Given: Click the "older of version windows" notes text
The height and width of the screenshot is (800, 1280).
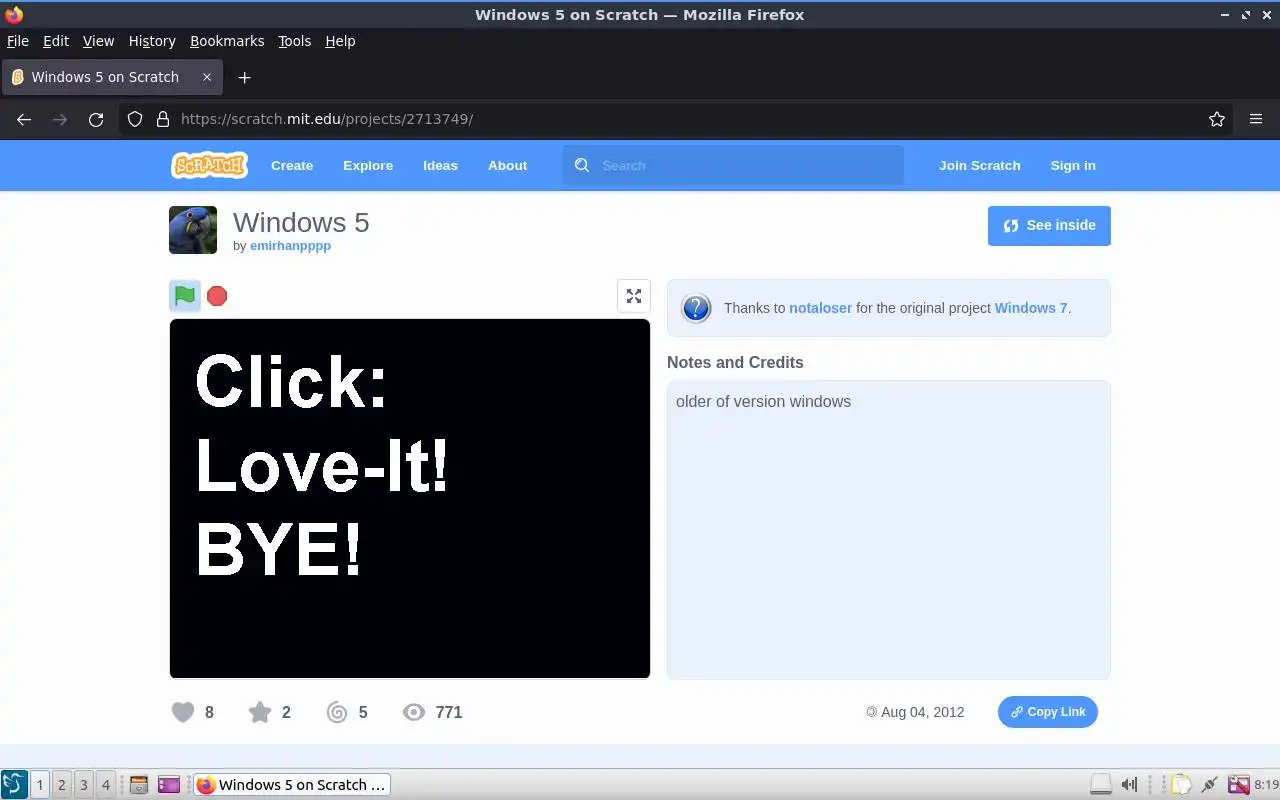Looking at the screenshot, I should [x=763, y=402].
